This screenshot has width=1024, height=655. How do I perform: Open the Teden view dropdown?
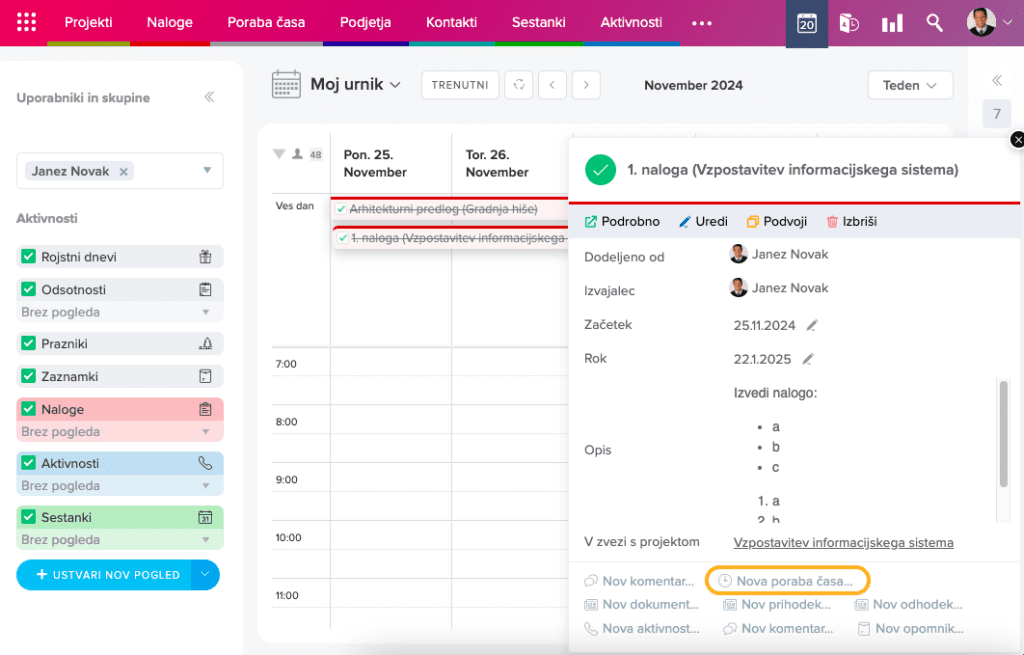(910, 85)
